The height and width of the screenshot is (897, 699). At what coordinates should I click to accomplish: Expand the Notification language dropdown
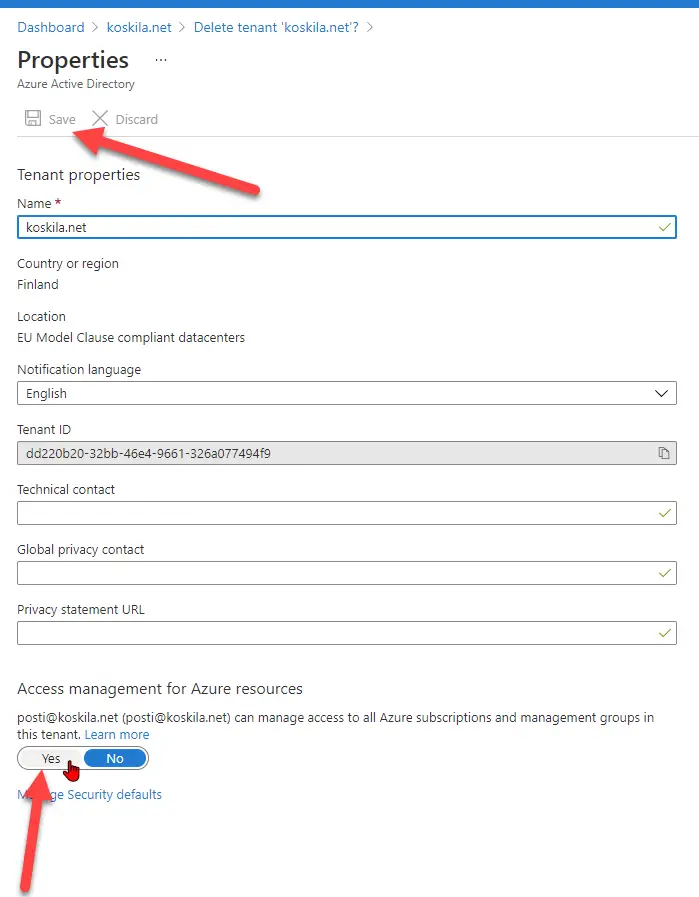click(346, 393)
